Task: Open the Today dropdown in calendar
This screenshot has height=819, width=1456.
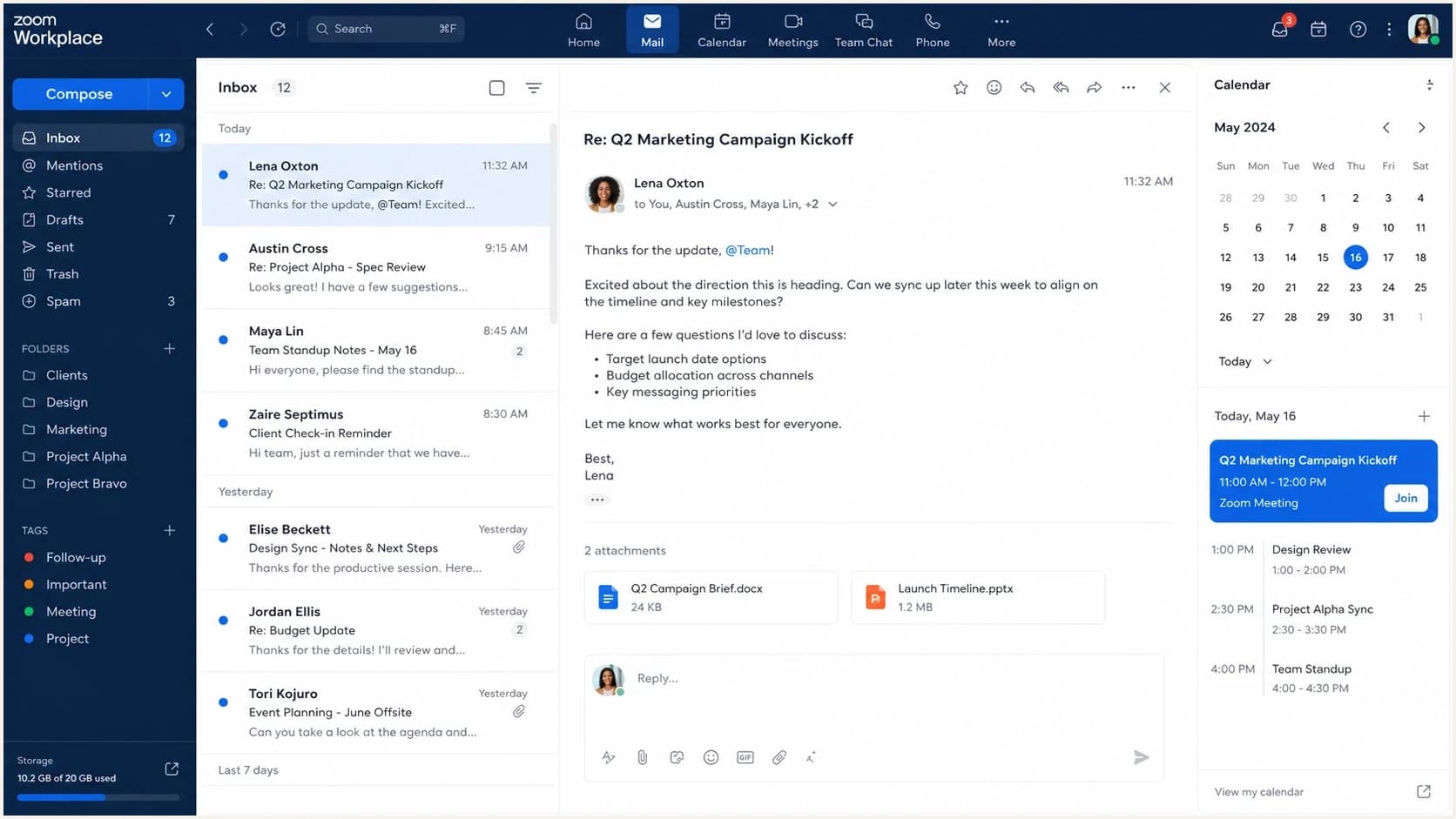Action: pyautogui.click(x=1245, y=361)
